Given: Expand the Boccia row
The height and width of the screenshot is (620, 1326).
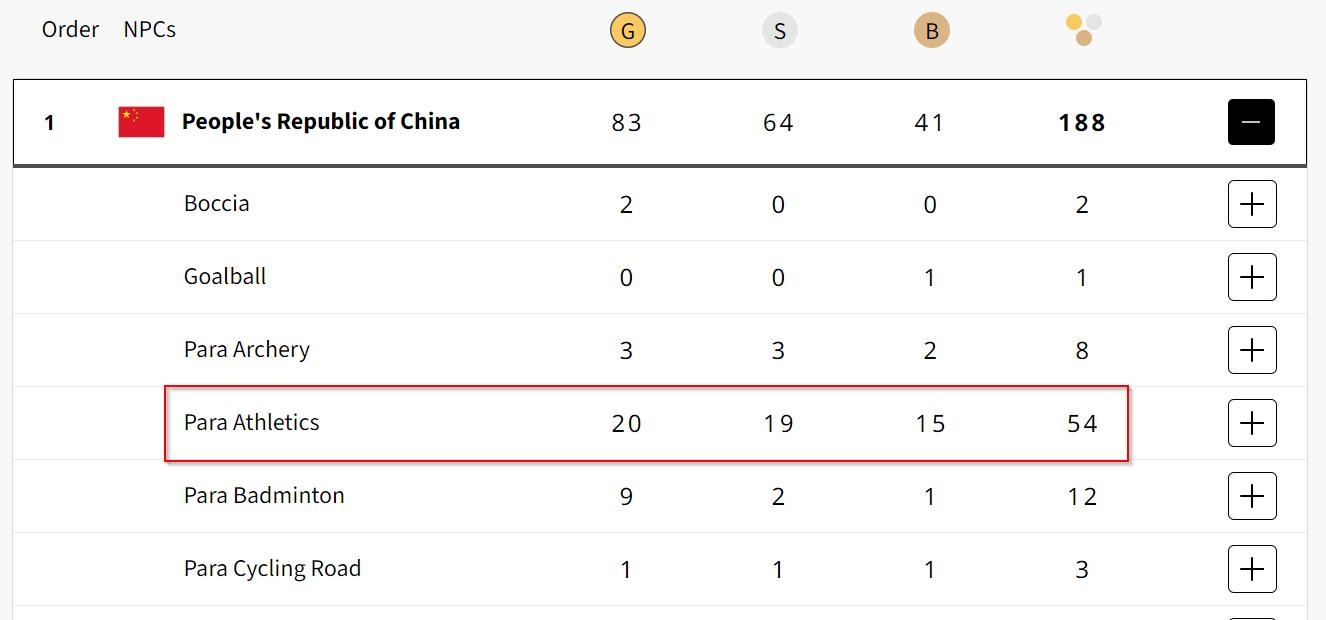Looking at the screenshot, I should (1251, 204).
